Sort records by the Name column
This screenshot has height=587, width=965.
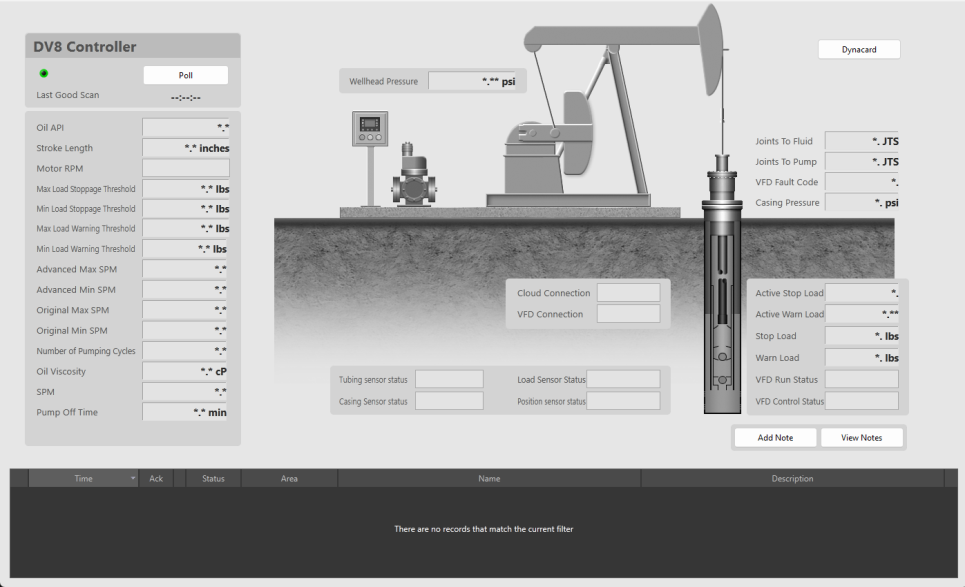[489, 478]
